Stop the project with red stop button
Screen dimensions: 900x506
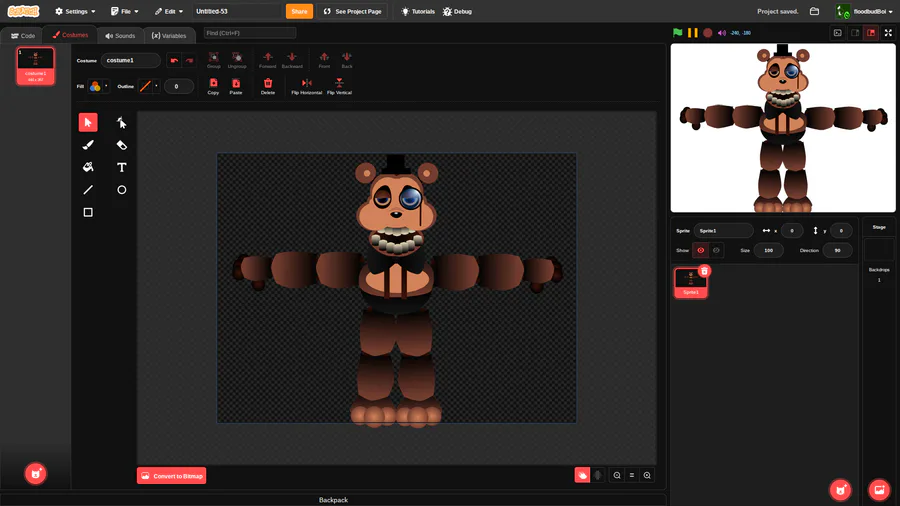[708, 33]
